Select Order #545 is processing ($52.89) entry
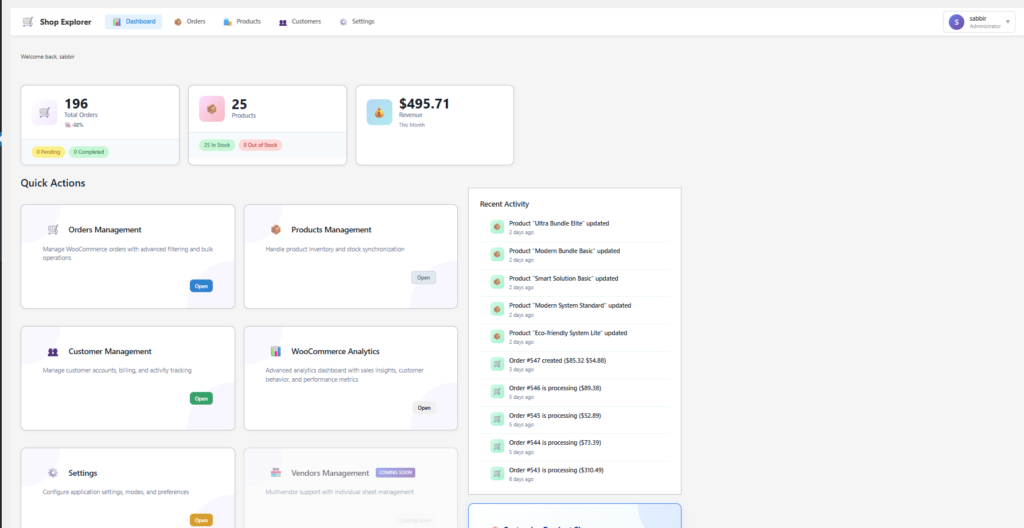 click(575, 420)
